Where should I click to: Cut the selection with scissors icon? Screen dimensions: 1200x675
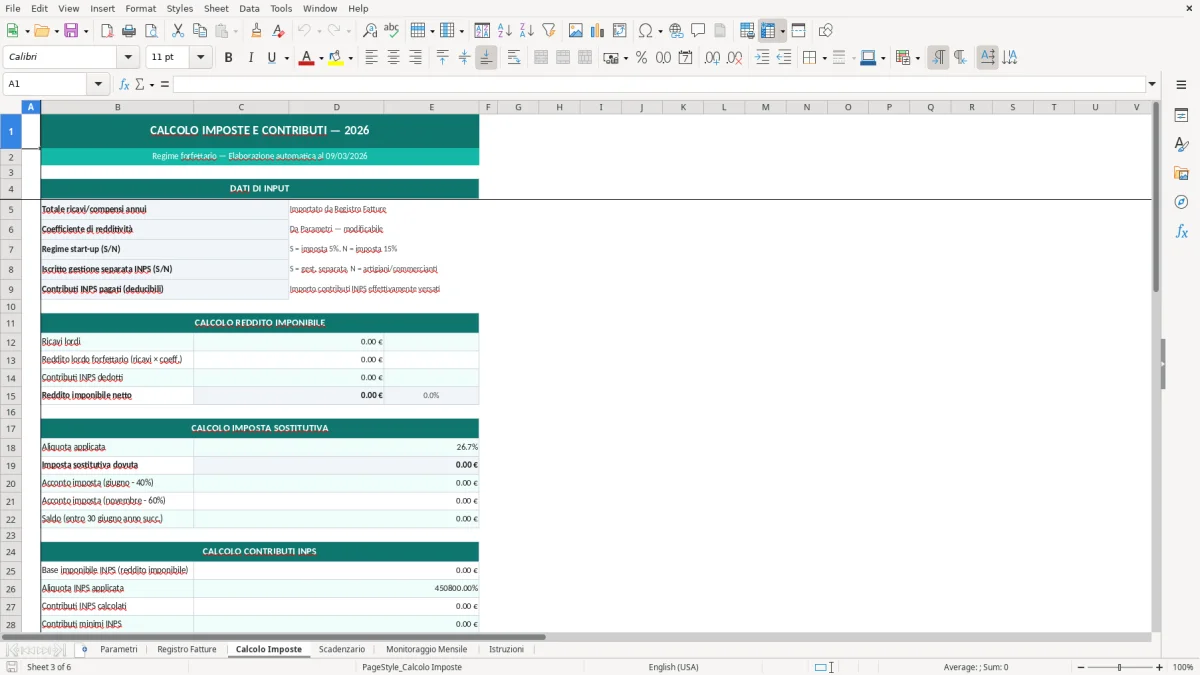(x=178, y=31)
